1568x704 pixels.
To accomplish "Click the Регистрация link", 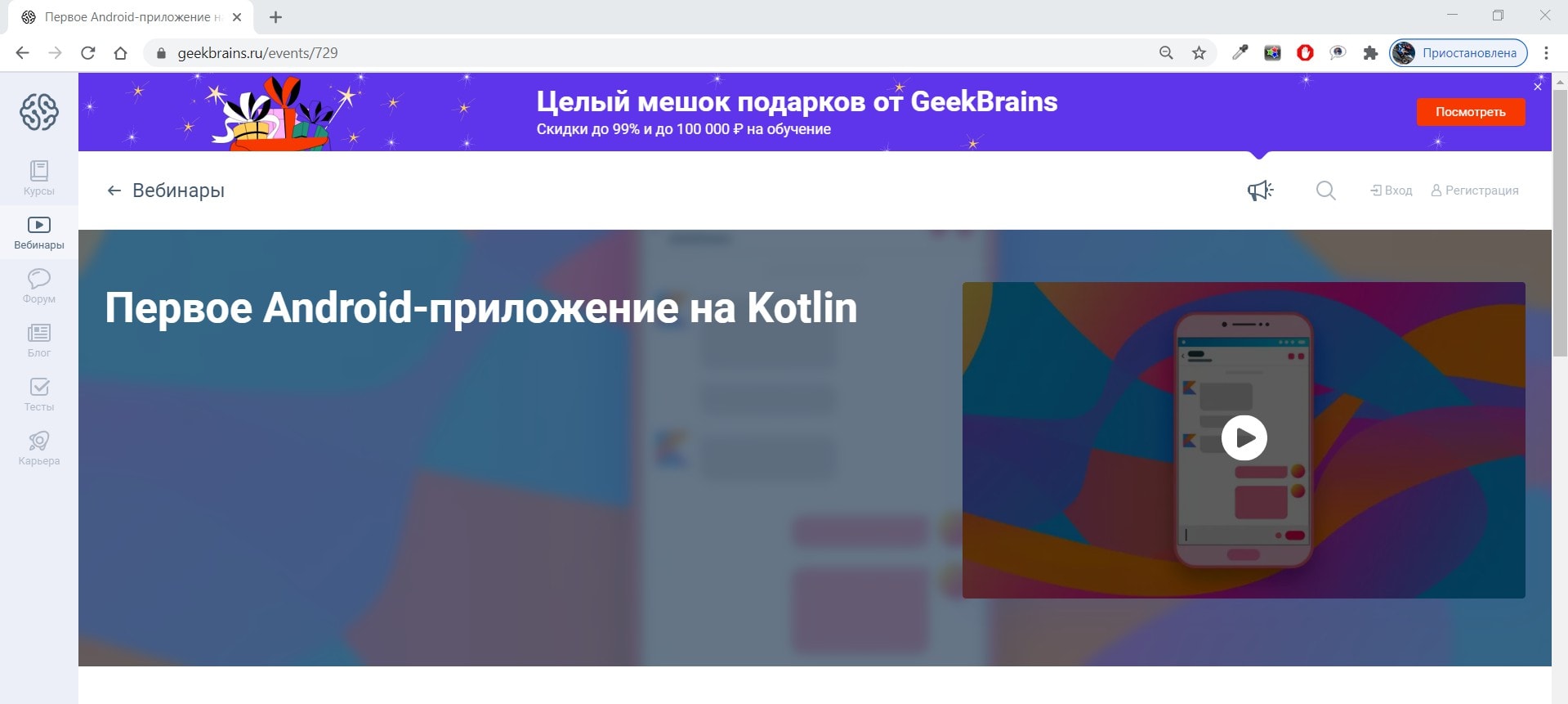I will (x=1475, y=191).
